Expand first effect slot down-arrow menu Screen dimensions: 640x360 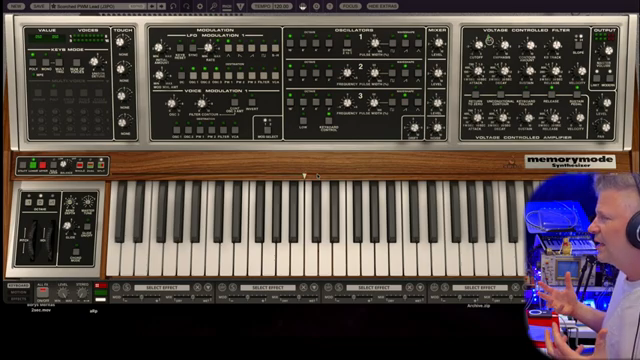click(208, 287)
